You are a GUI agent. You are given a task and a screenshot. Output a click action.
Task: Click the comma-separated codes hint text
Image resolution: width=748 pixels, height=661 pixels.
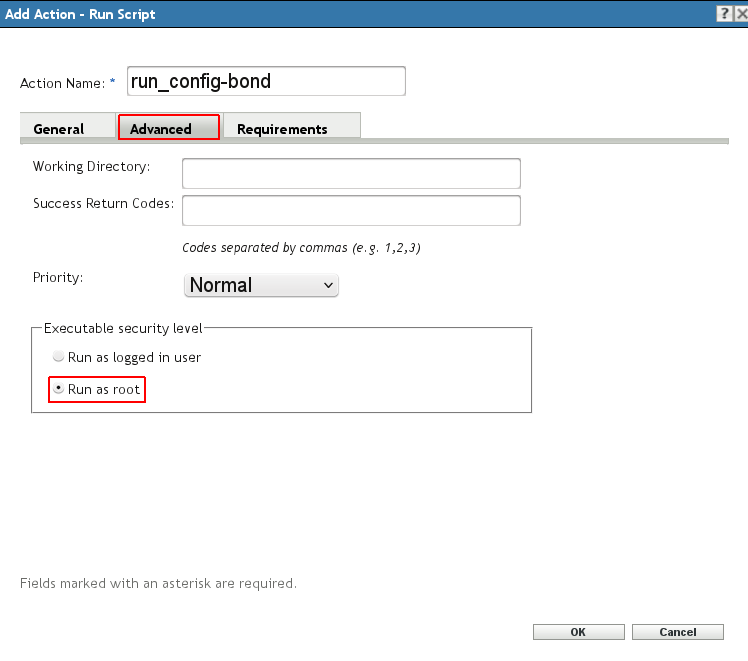click(301, 247)
